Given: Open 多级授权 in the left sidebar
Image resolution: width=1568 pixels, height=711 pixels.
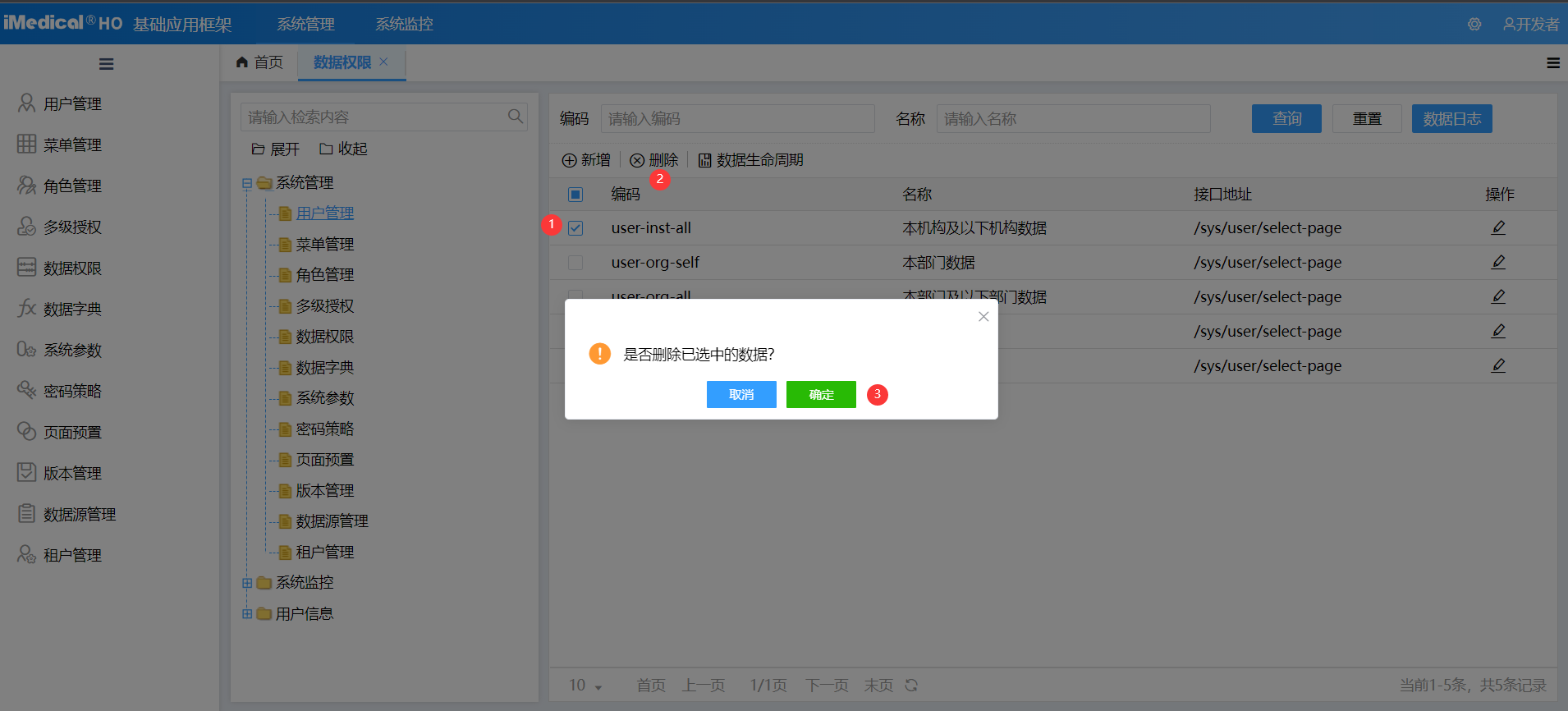Looking at the screenshot, I should coord(72,227).
